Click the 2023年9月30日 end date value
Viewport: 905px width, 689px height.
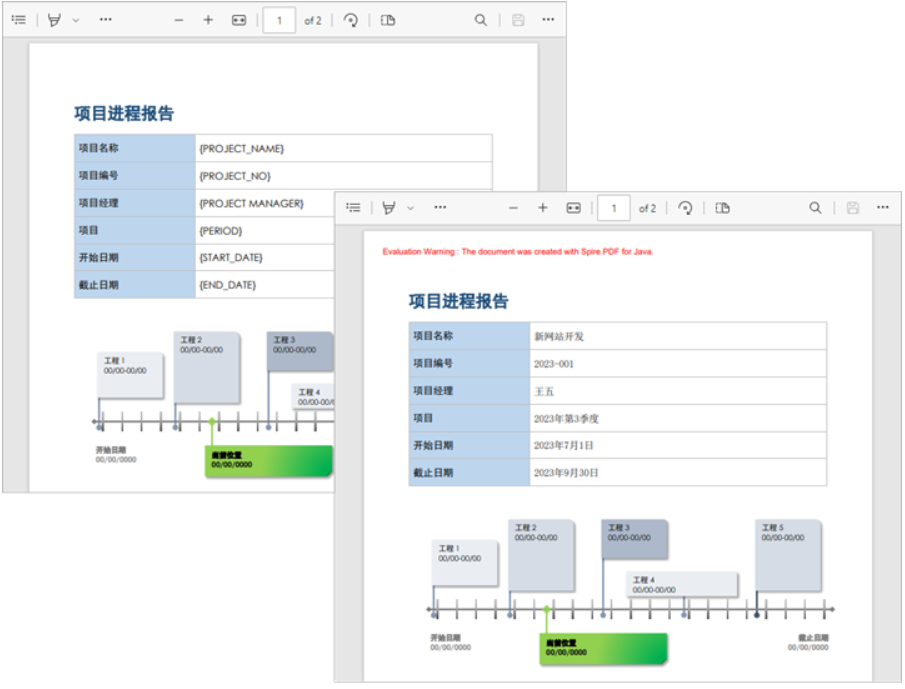[x=566, y=473]
